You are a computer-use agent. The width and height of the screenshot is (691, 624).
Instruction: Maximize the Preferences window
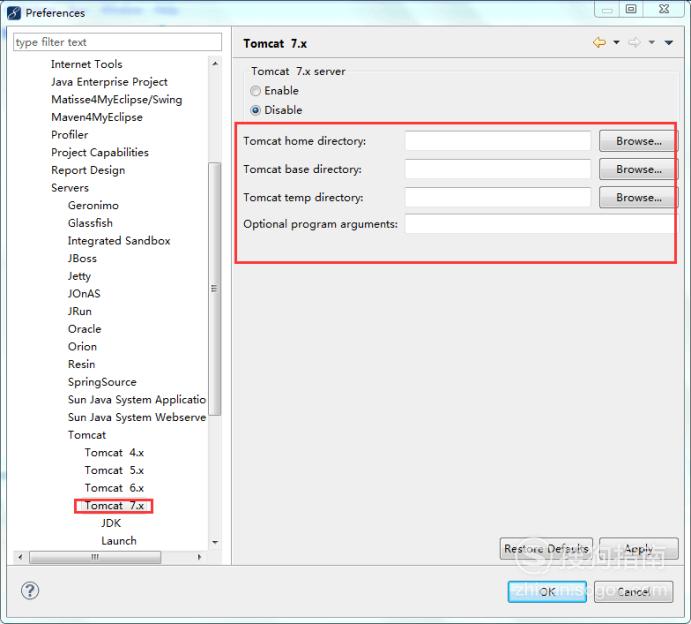coord(631,9)
